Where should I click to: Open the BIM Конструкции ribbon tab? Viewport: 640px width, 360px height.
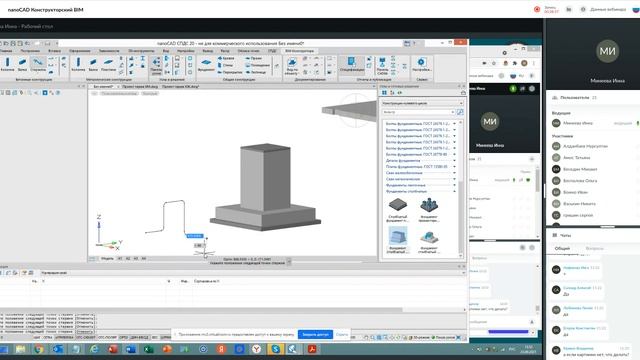(x=299, y=51)
